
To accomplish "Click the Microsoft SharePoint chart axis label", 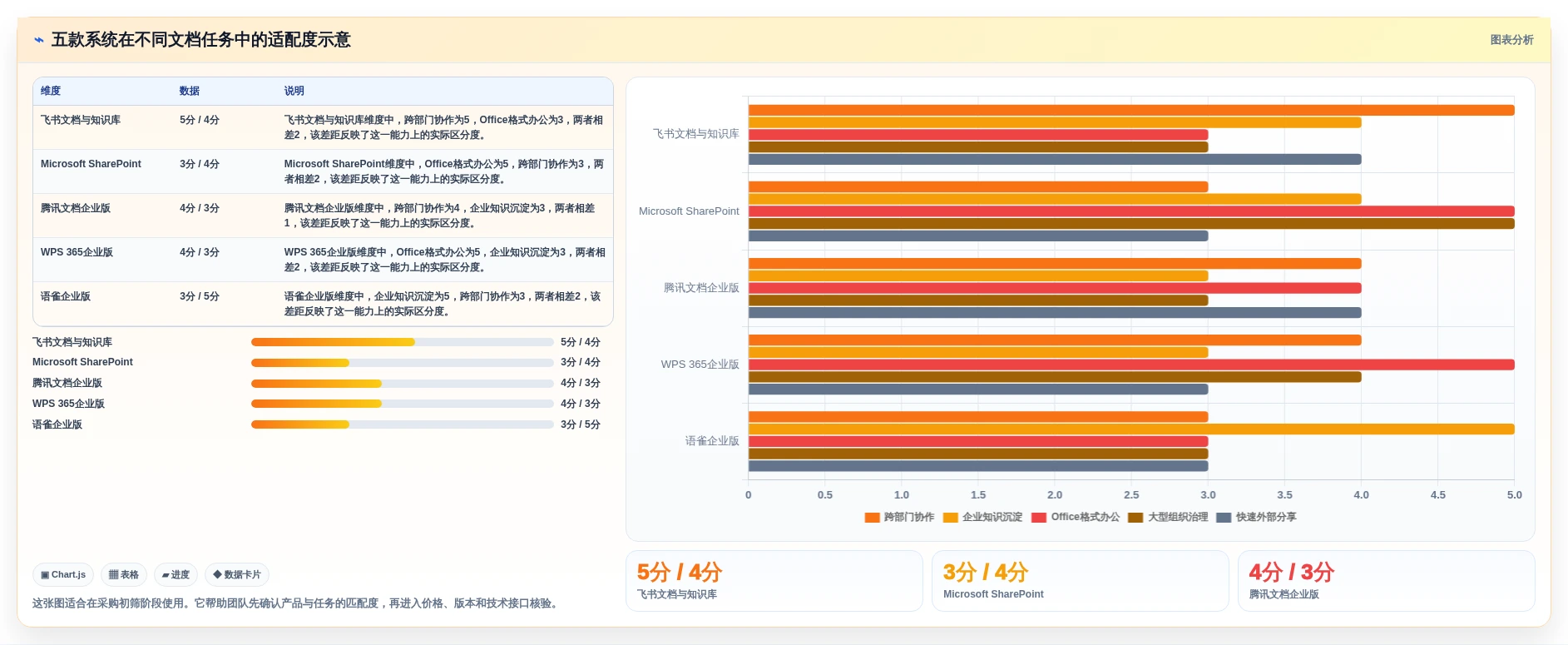I will [x=689, y=211].
